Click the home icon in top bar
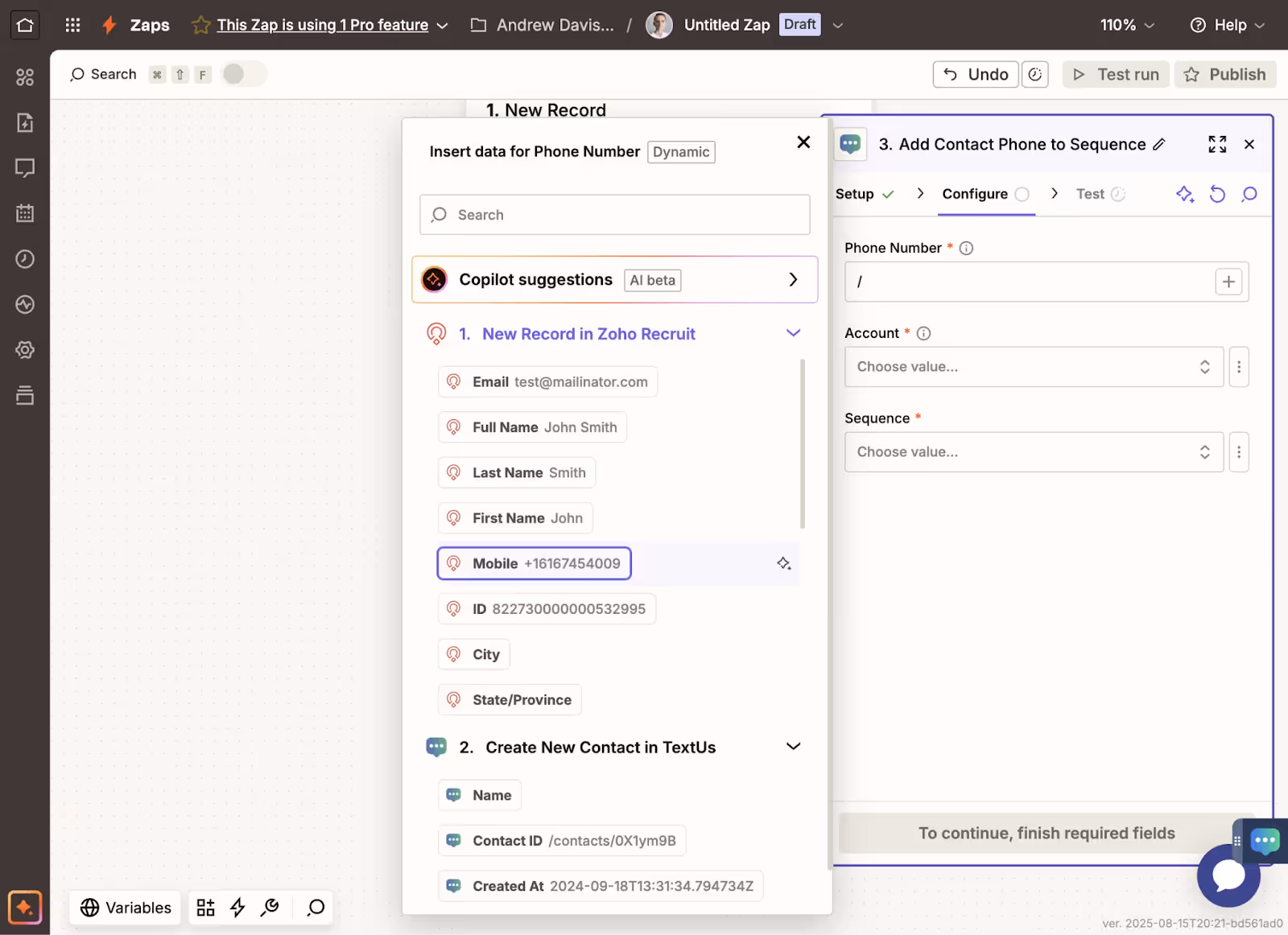 pos(25,25)
